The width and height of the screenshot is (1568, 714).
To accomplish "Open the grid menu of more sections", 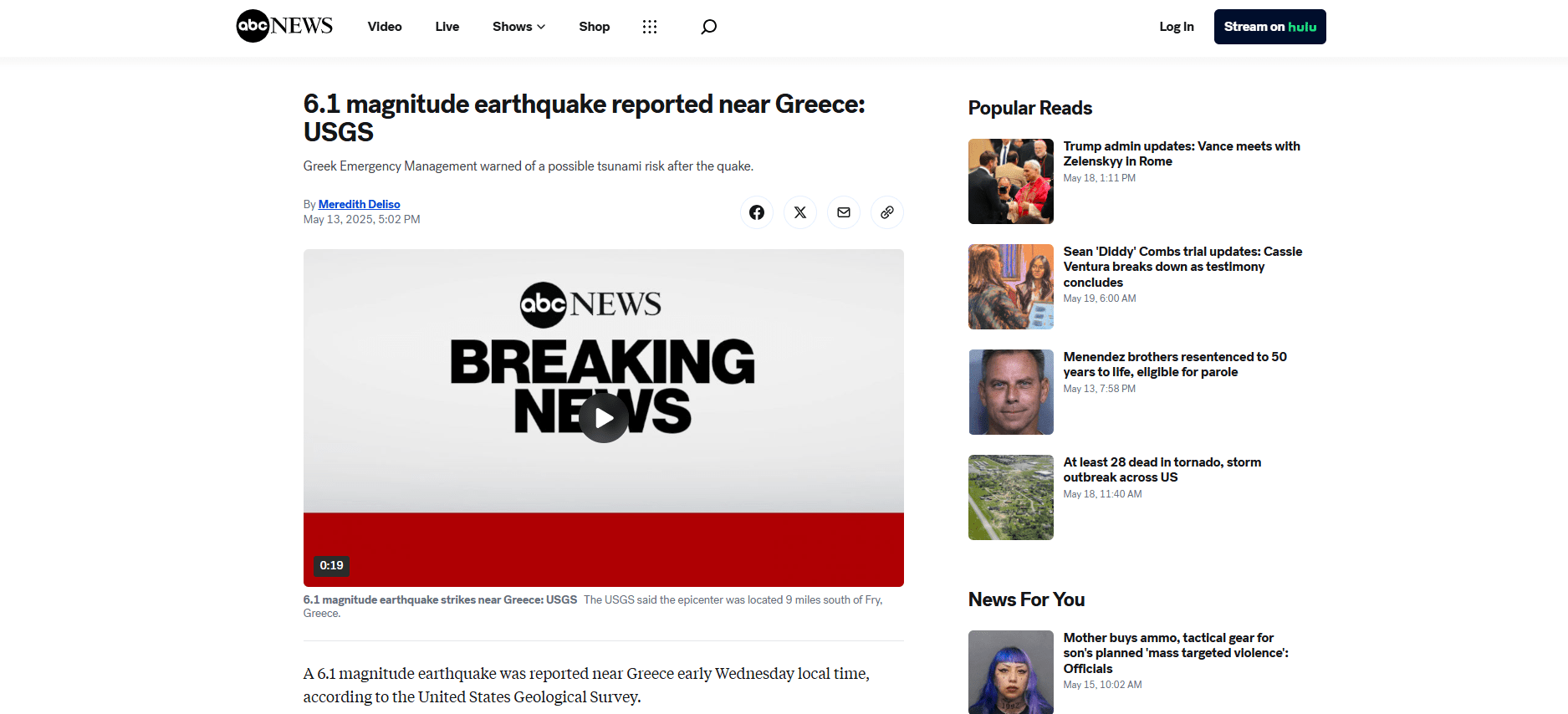I will tap(650, 27).
